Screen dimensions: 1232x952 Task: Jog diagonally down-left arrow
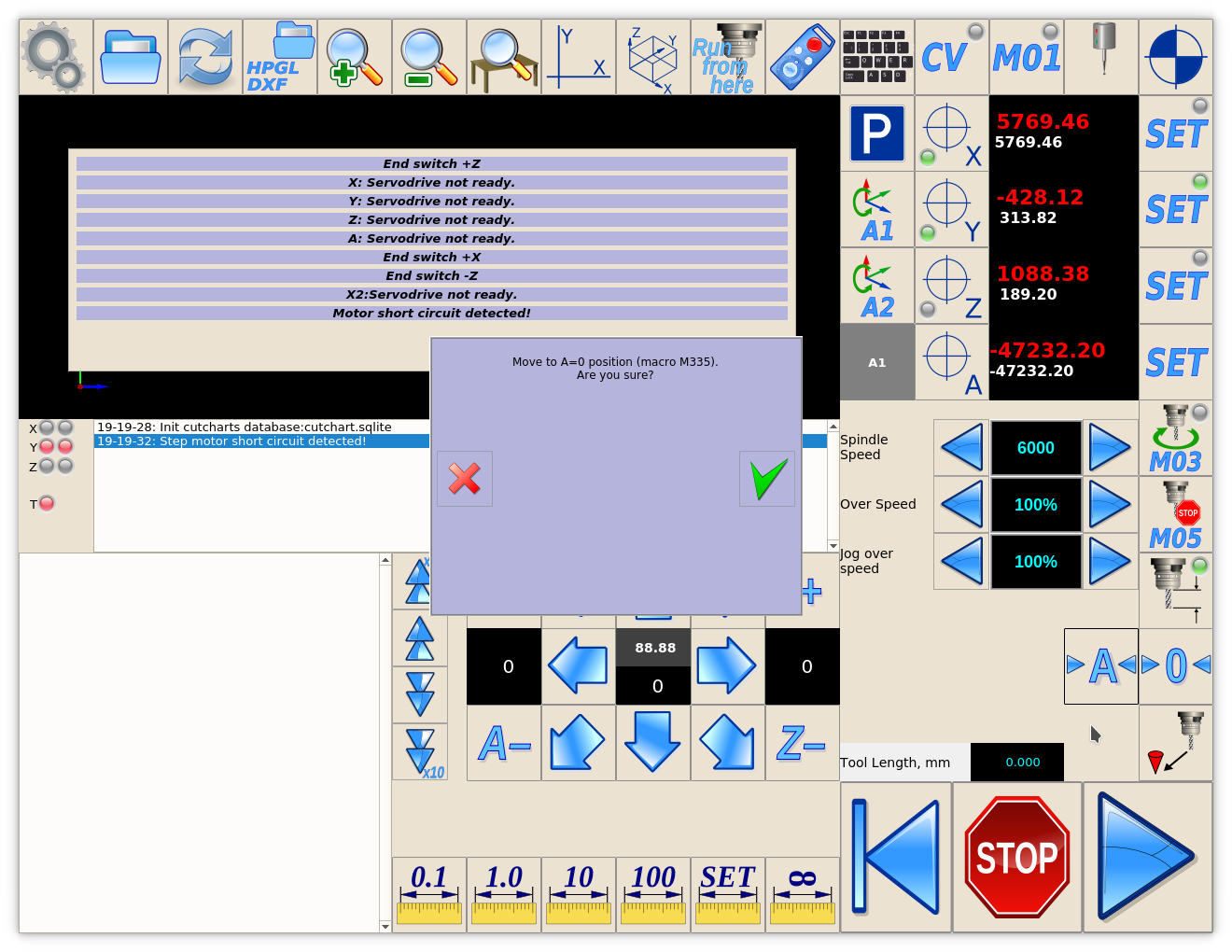pos(579,743)
